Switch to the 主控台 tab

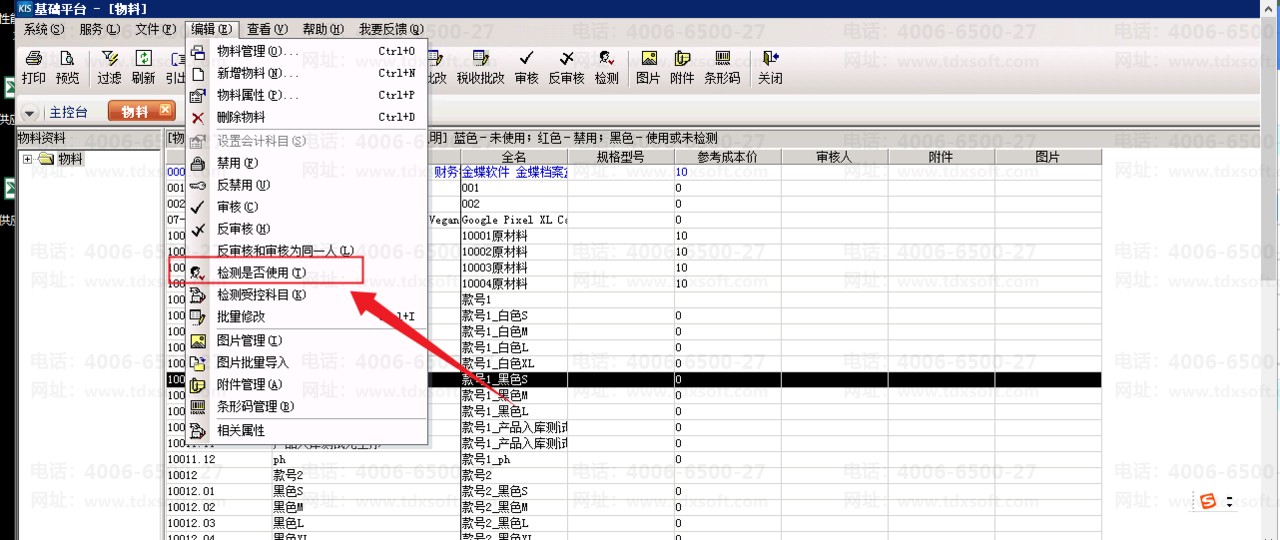click(68, 112)
